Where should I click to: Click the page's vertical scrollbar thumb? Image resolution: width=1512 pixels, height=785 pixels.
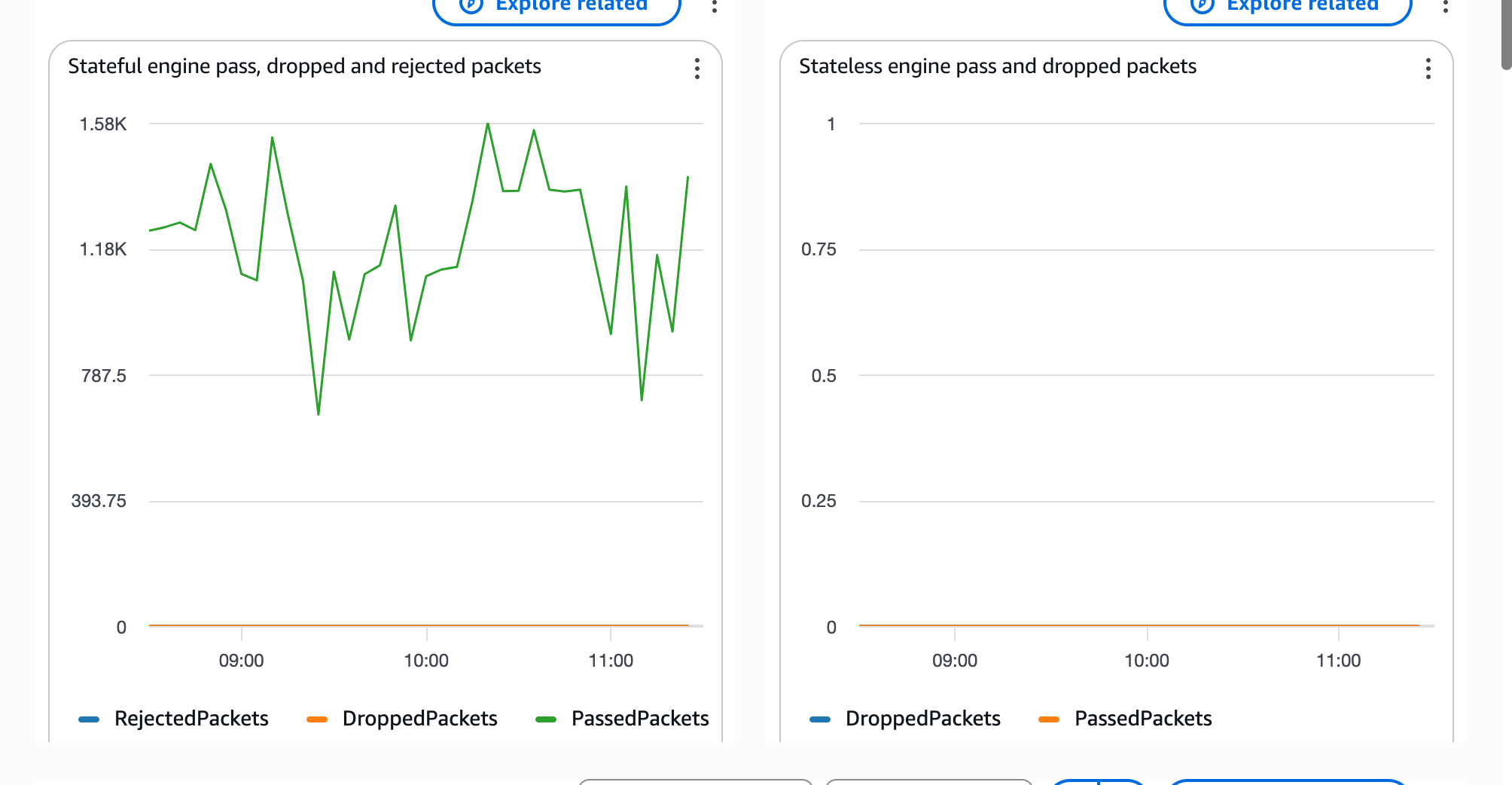[x=1506, y=34]
